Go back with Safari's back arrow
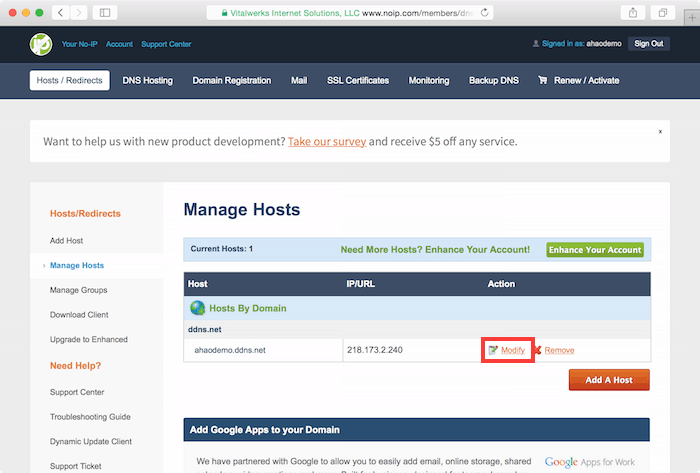 (60, 12)
